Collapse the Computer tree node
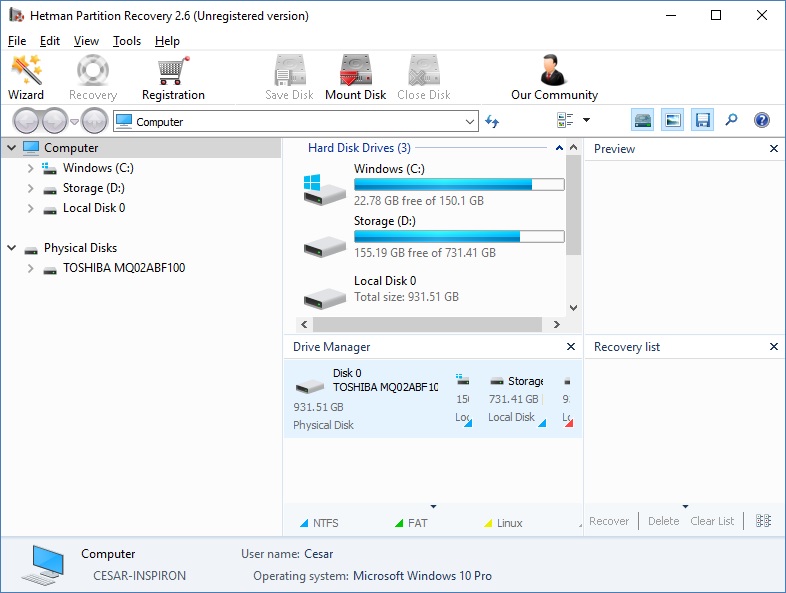Screen dimensions: 786x593 point(12,148)
